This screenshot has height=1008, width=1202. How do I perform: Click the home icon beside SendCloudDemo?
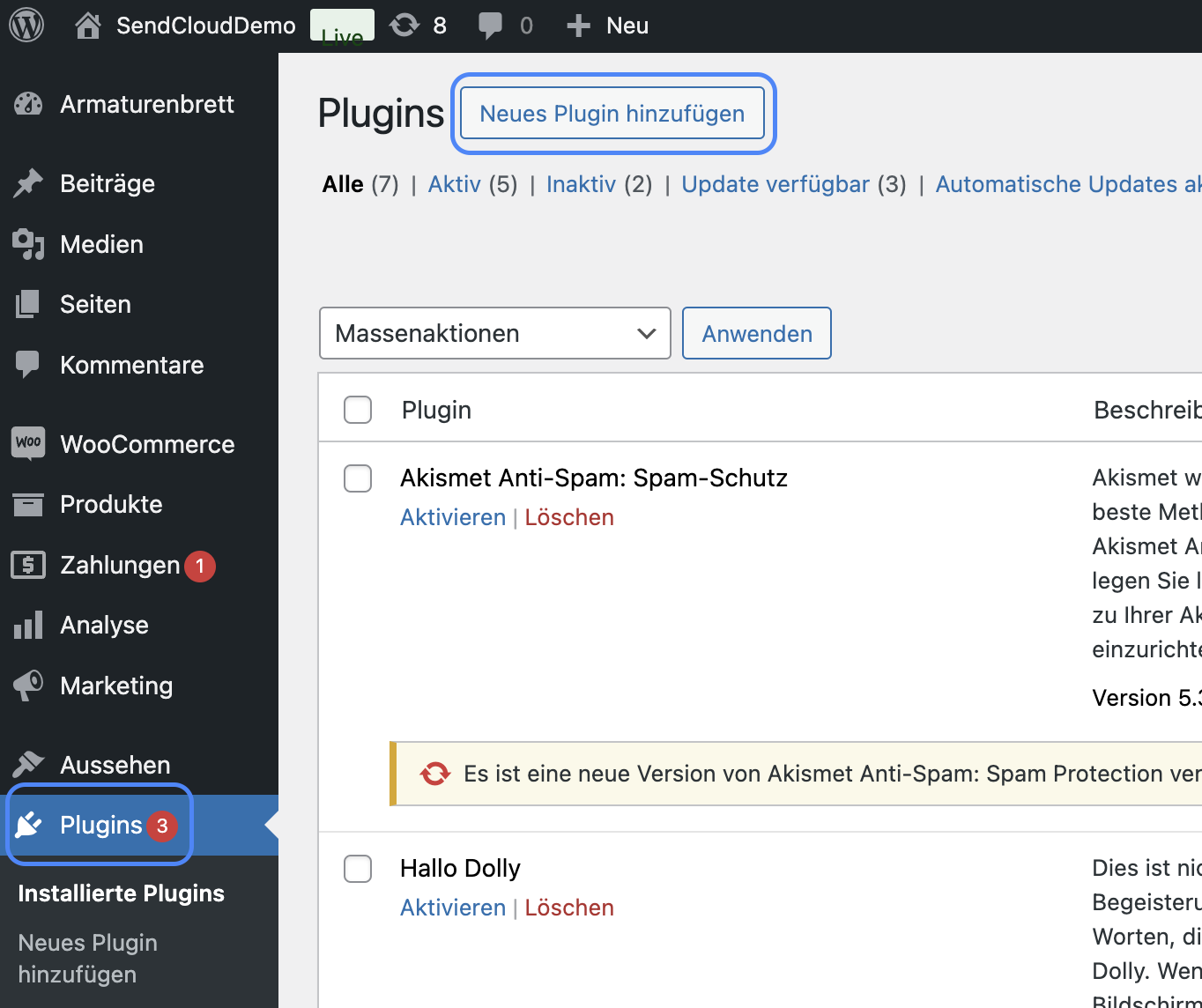[87, 26]
